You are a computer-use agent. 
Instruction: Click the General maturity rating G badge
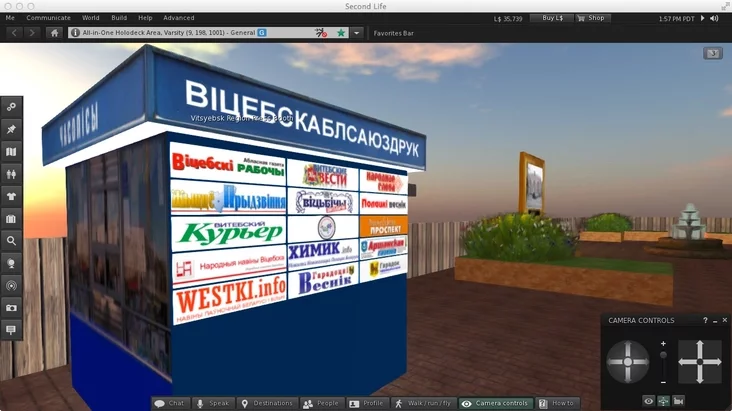262,33
